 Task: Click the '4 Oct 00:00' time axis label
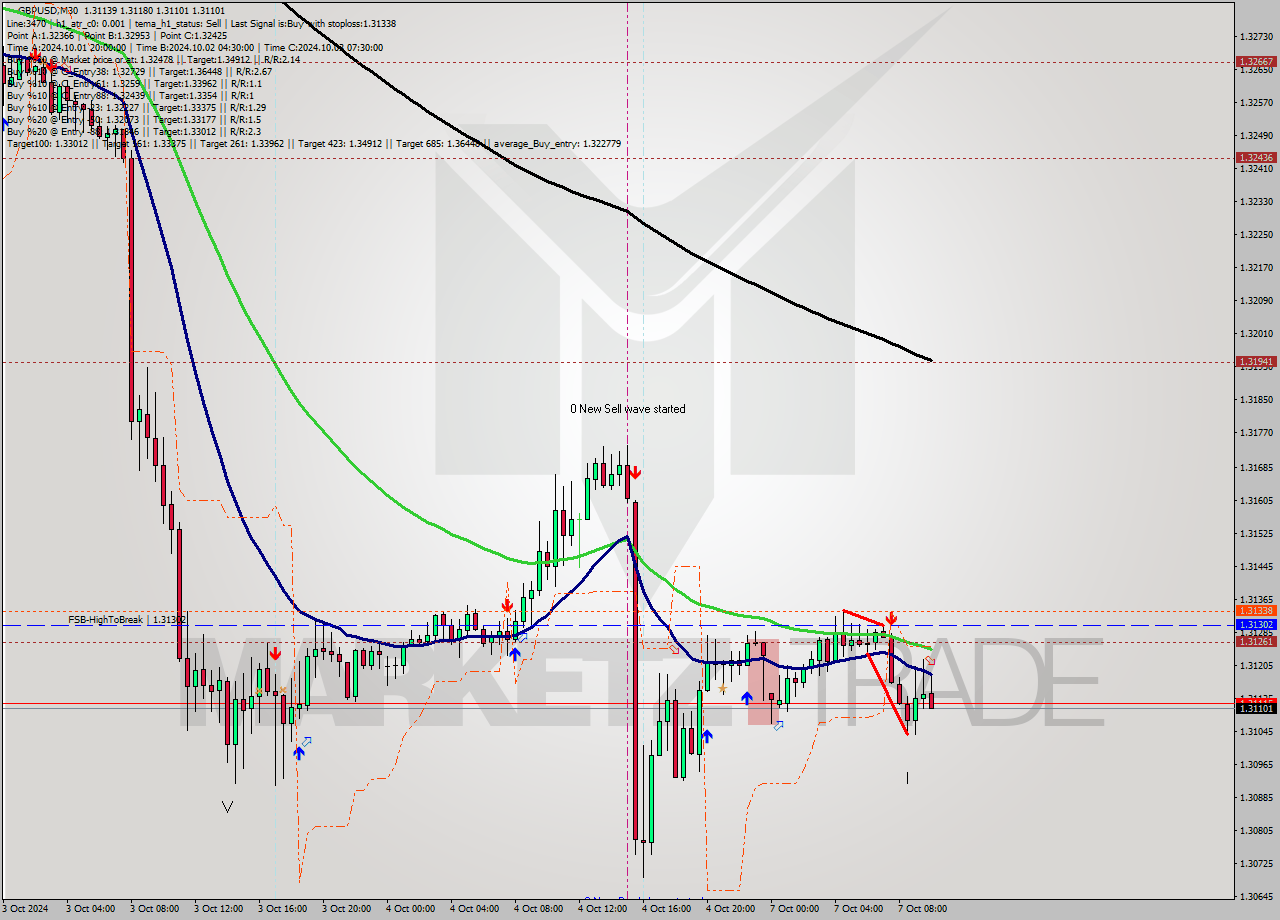[x=410, y=909]
